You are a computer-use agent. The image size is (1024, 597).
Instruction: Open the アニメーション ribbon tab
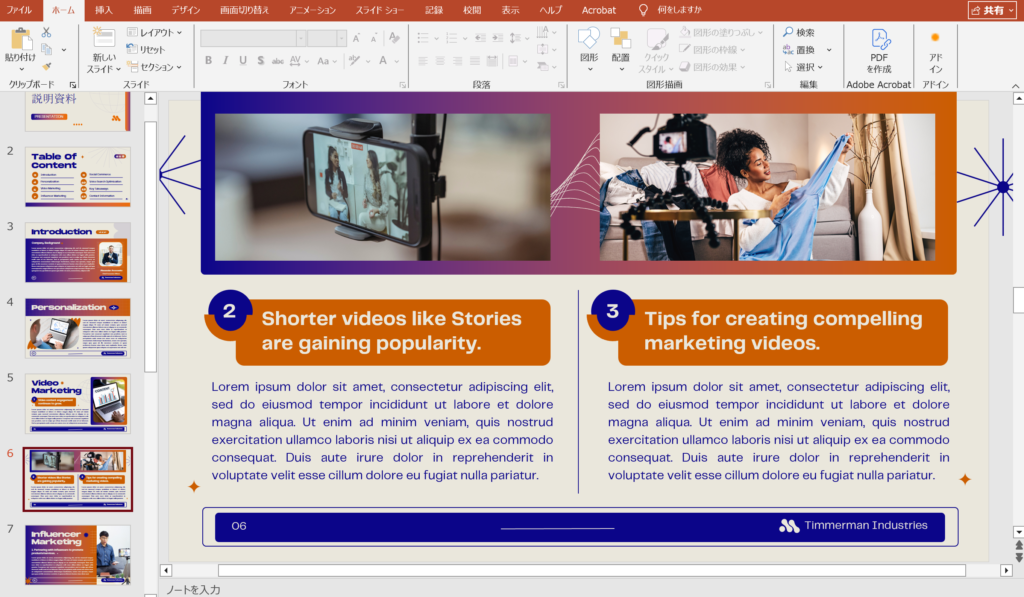(312, 9)
